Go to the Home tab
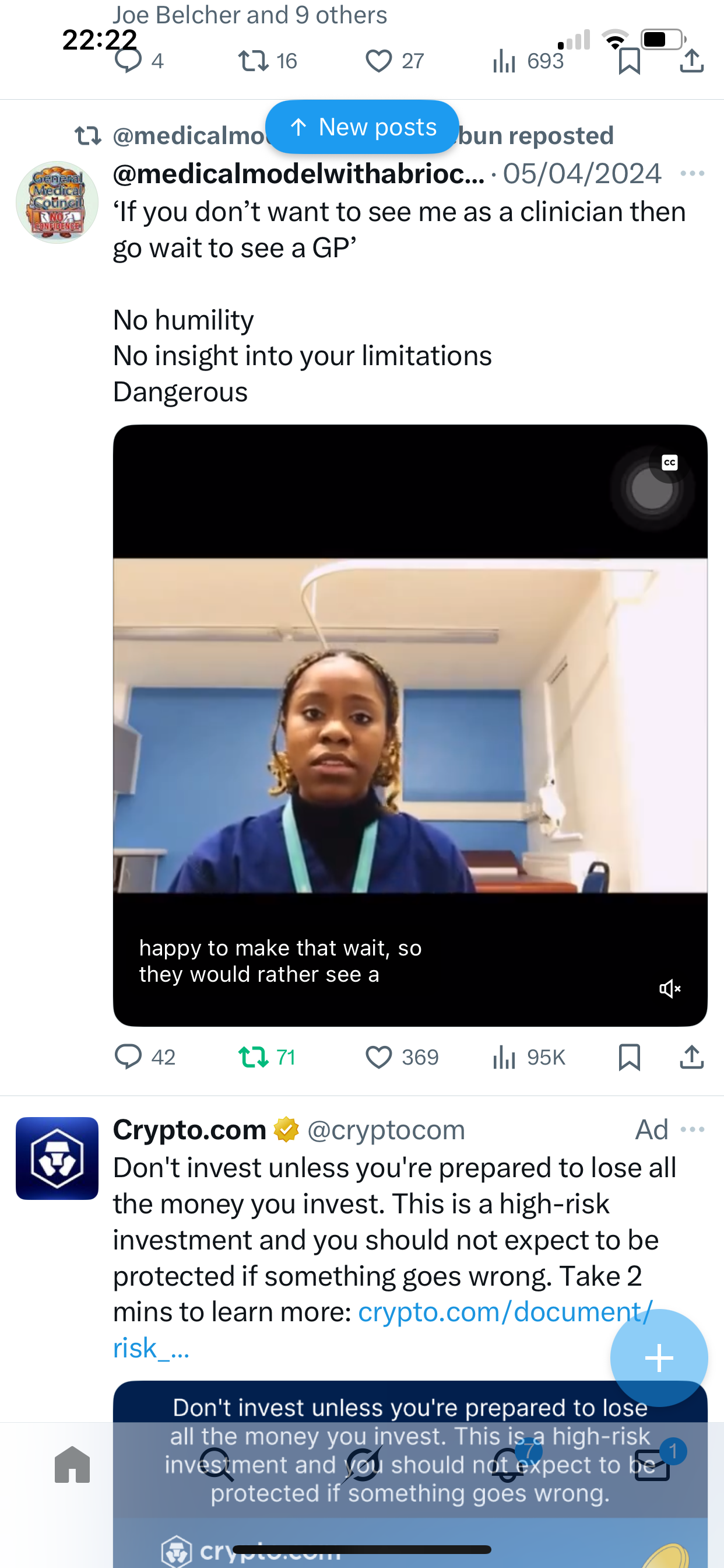 tap(72, 1465)
